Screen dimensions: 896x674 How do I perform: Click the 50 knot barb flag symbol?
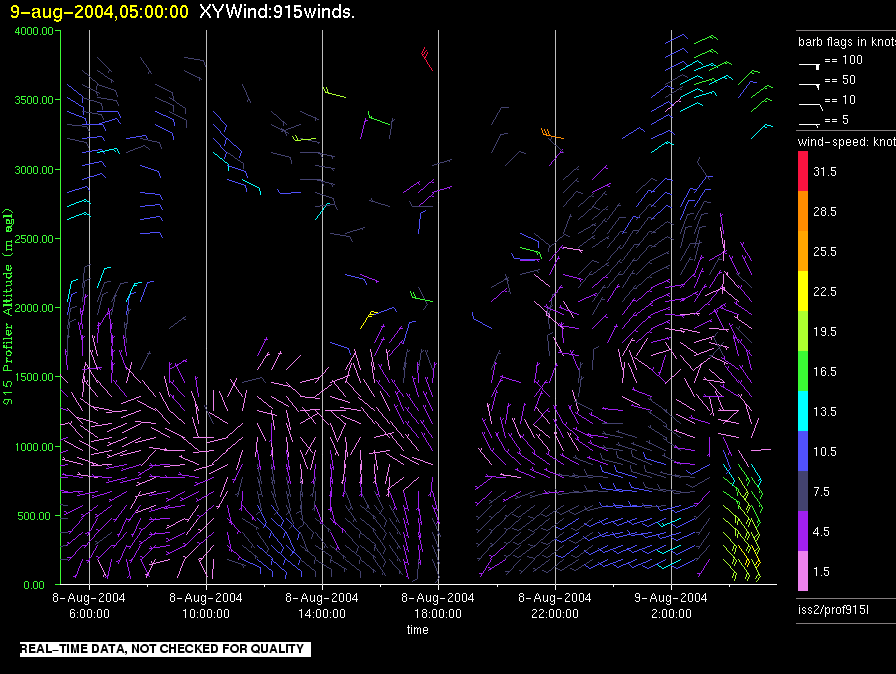[810, 86]
